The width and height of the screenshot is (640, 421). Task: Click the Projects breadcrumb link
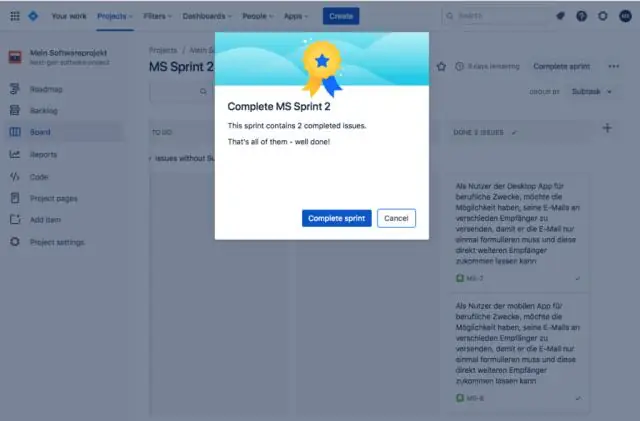pyautogui.click(x=163, y=50)
